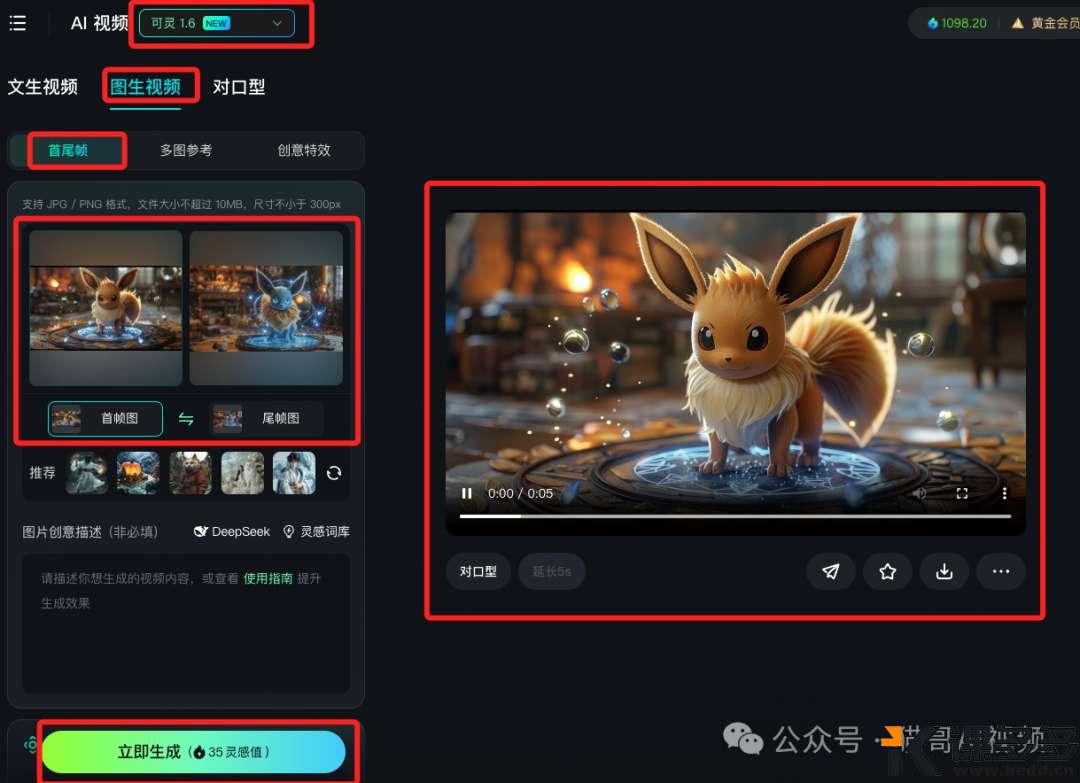Enter fullscreen video mode
1080x783 pixels.
(x=962, y=494)
